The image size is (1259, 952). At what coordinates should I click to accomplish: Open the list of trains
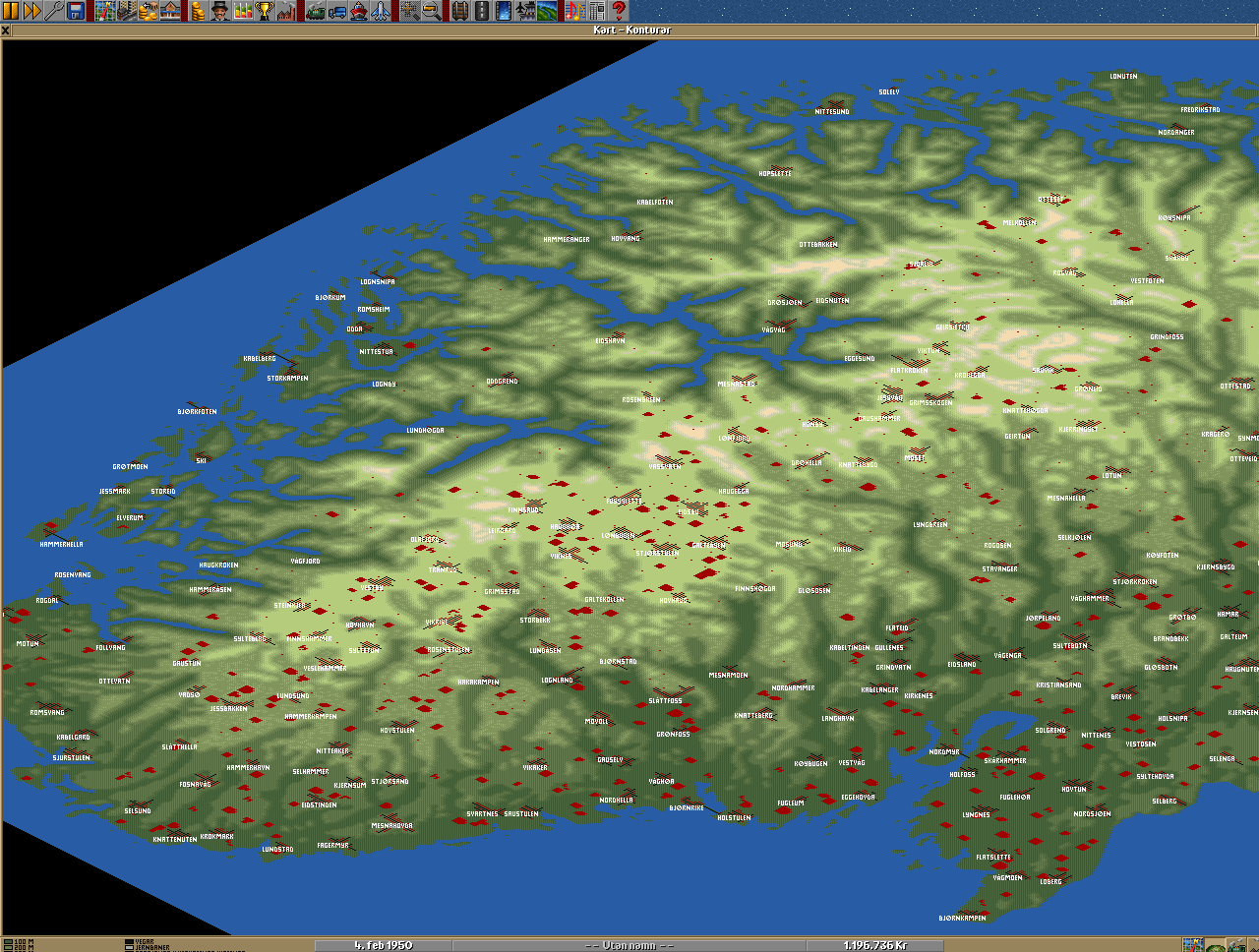316,11
